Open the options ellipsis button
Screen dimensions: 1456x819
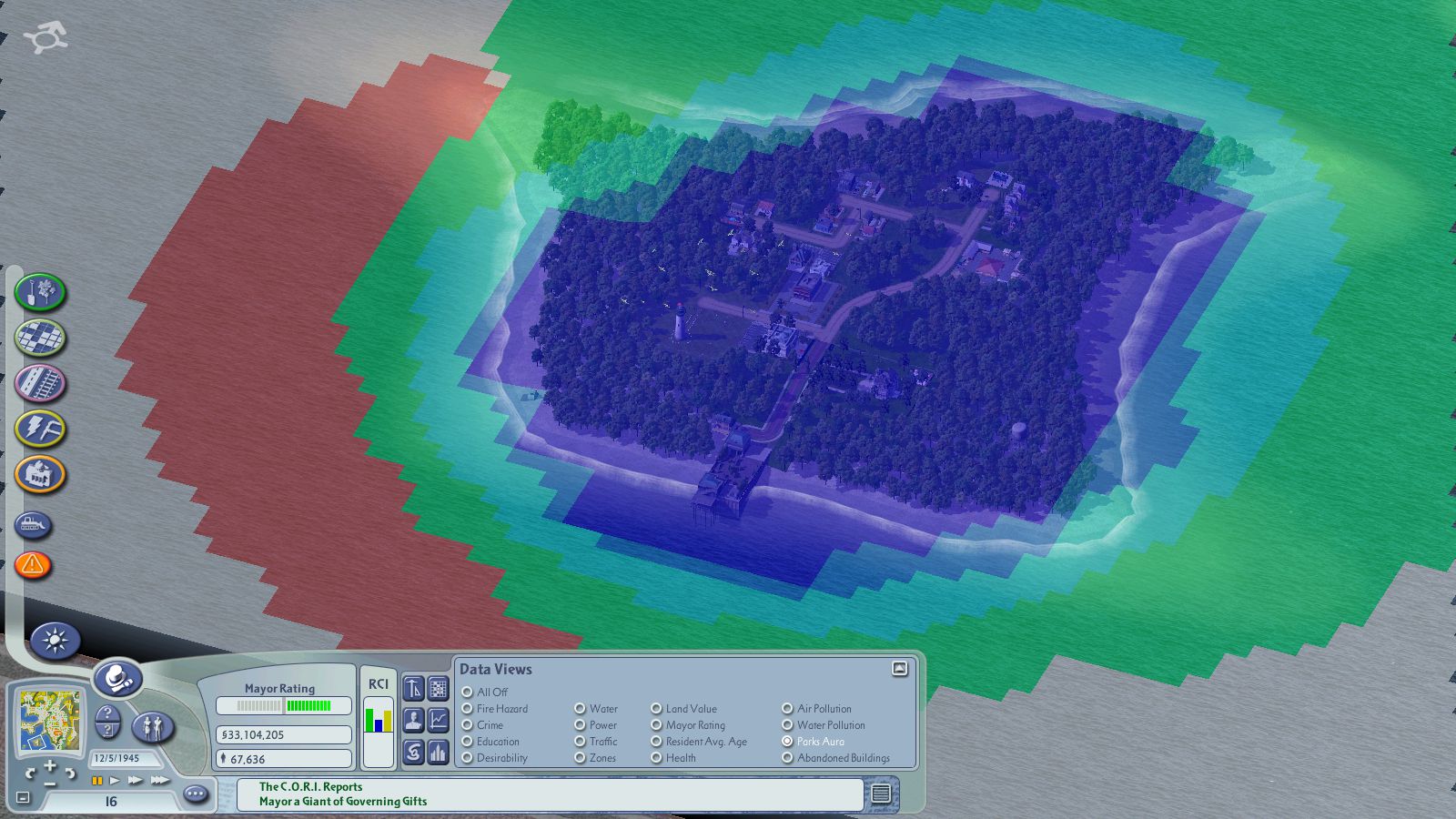click(196, 794)
